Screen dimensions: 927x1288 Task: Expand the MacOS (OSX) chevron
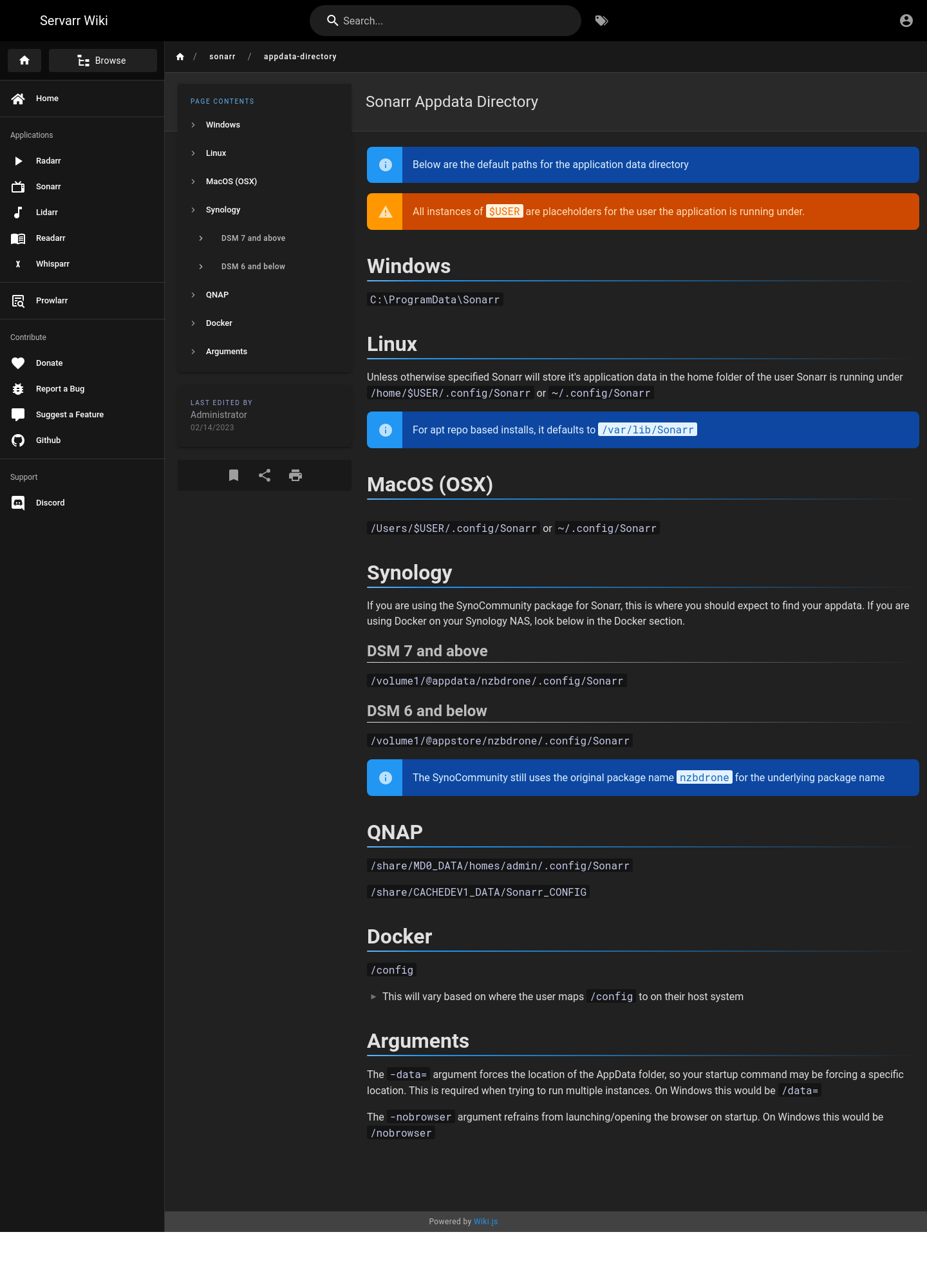[x=193, y=182]
